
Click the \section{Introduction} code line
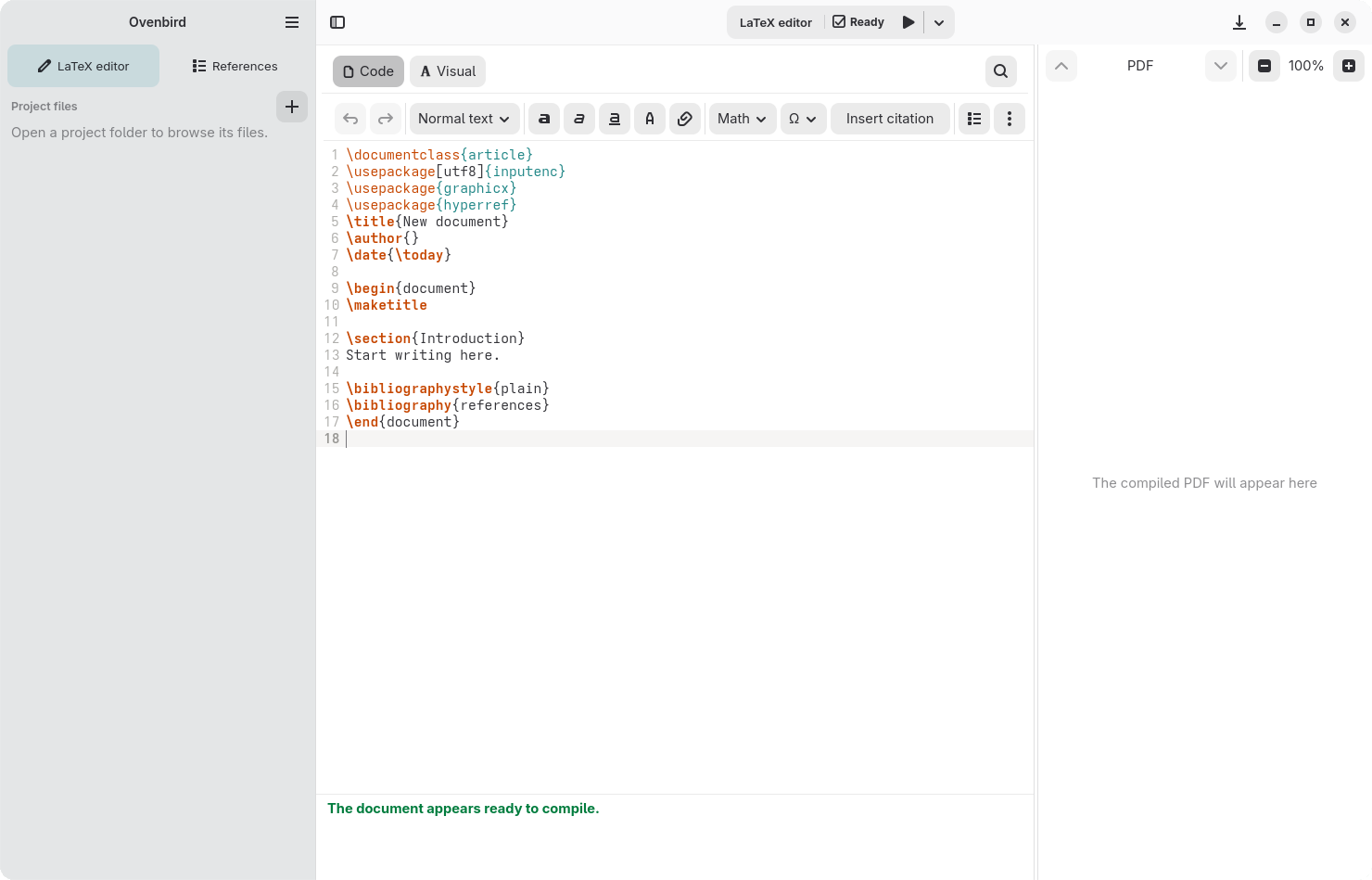(x=436, y=338)
